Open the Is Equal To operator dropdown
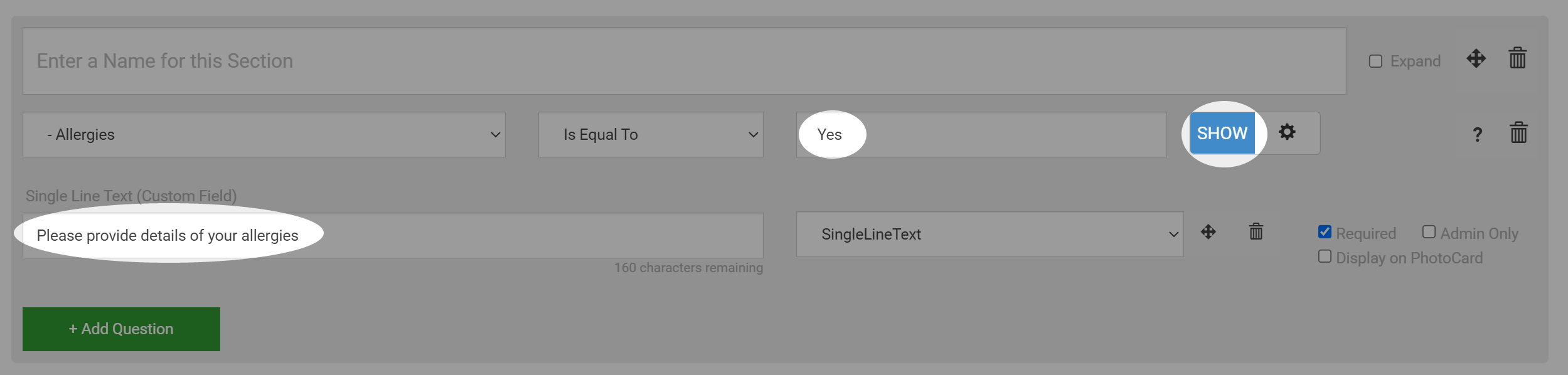This screenshot has width=1568, height=375. (650, 135)
